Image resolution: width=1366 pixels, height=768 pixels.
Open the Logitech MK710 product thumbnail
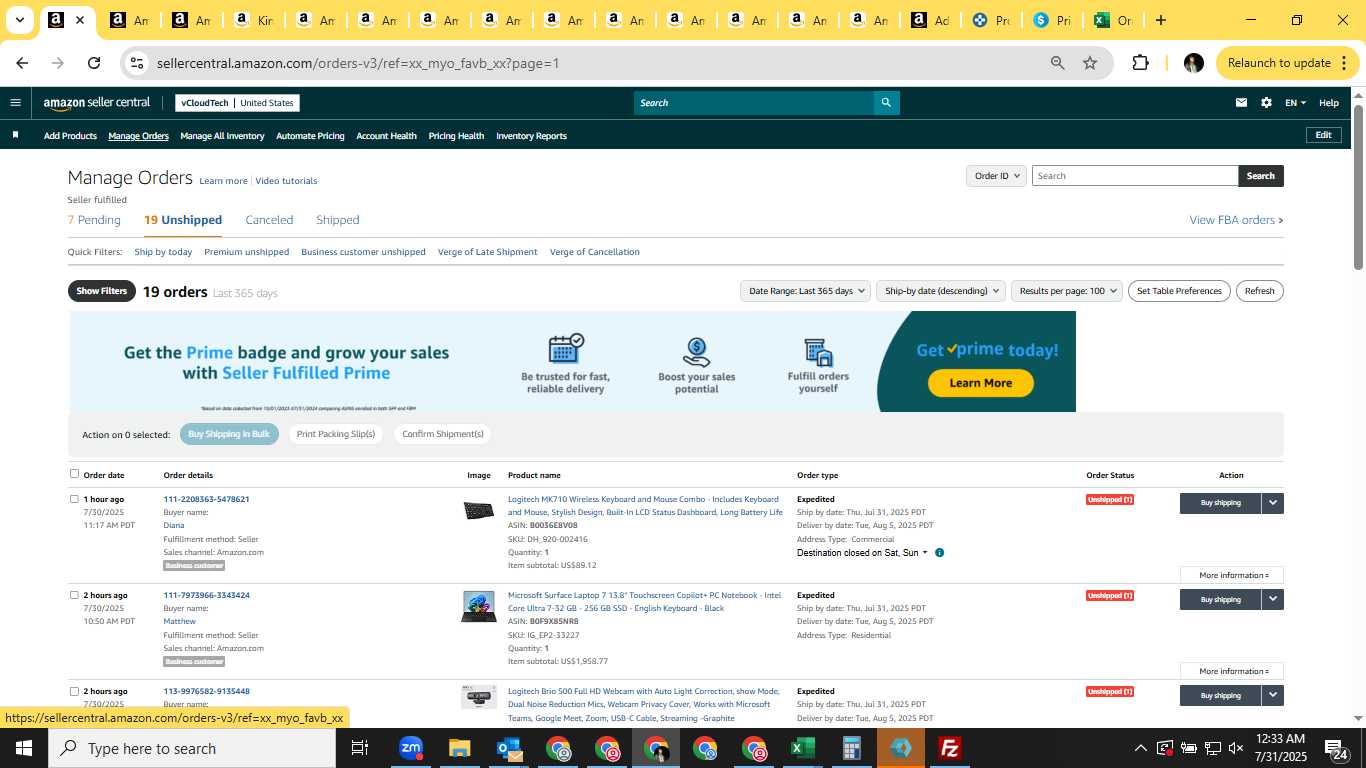[479, 510]
